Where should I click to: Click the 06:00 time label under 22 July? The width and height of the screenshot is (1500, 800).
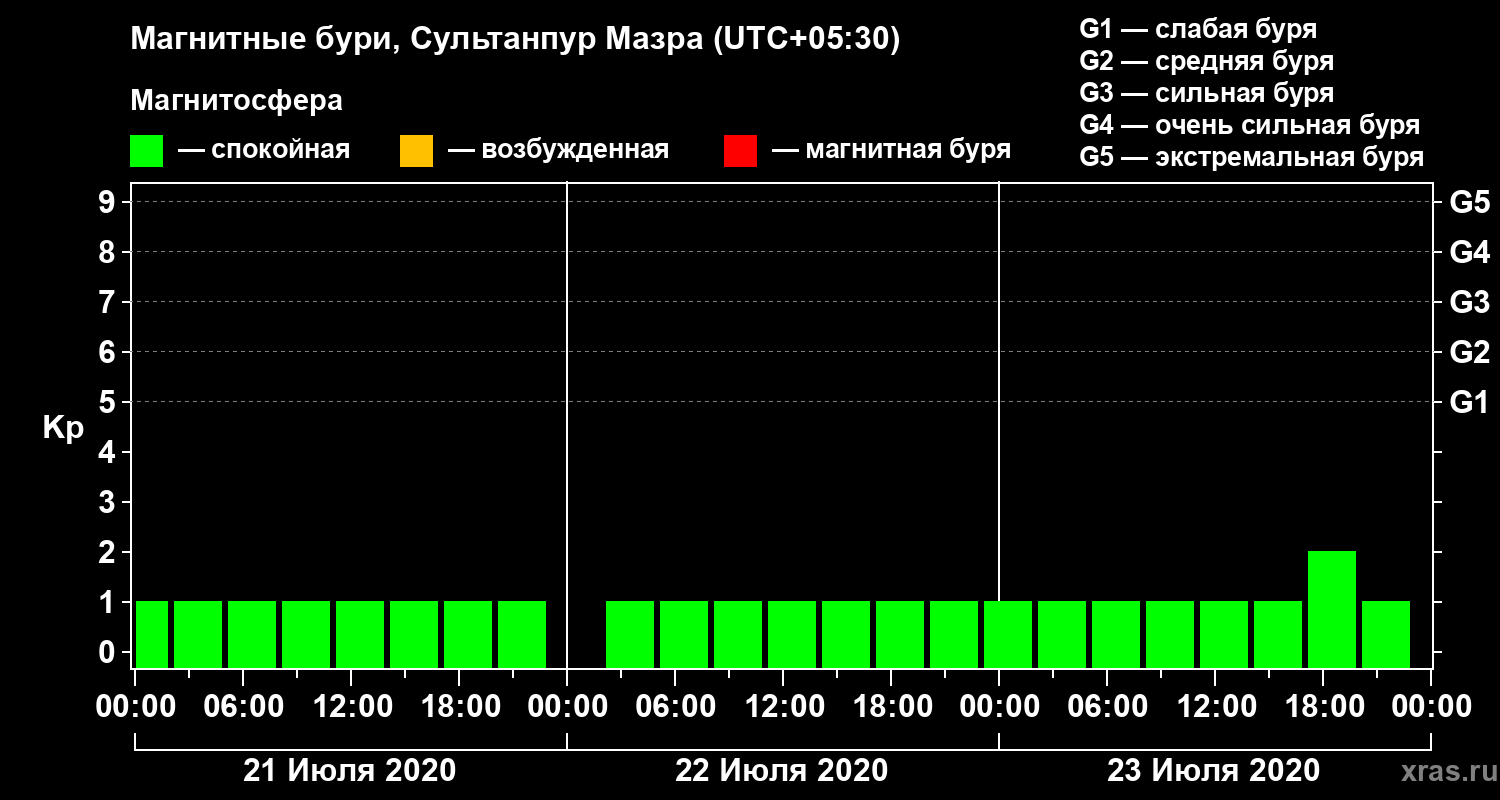click(x=674, y=707)
